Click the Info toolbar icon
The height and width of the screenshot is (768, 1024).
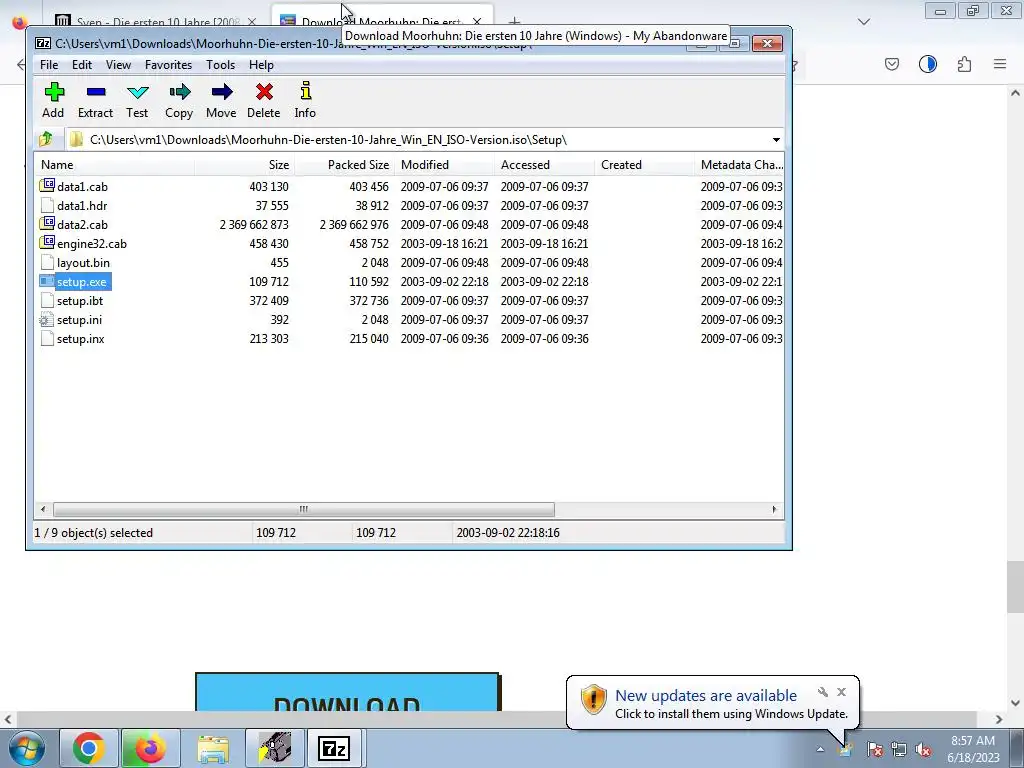coord(305,100)
